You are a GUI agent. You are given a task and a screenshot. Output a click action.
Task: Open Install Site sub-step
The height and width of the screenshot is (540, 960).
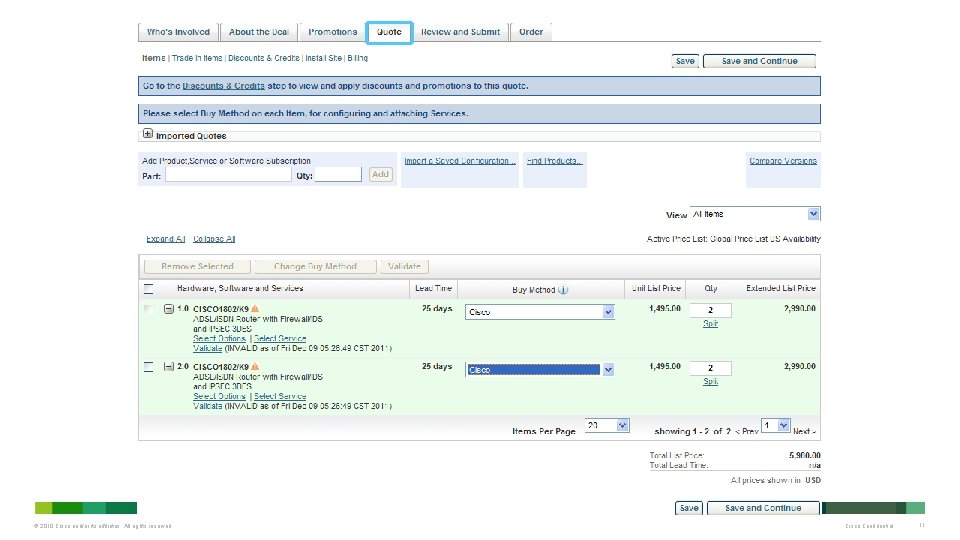tap(324, 58)
